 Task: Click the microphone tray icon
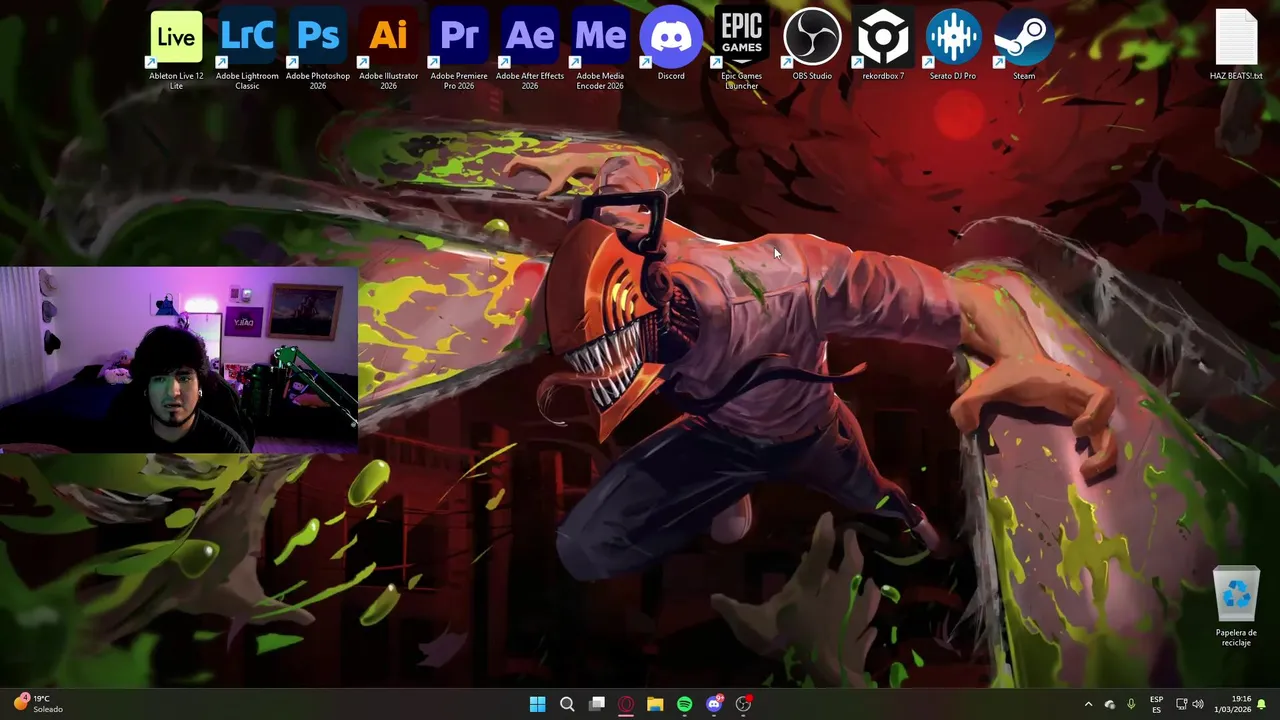(1131, 704)
